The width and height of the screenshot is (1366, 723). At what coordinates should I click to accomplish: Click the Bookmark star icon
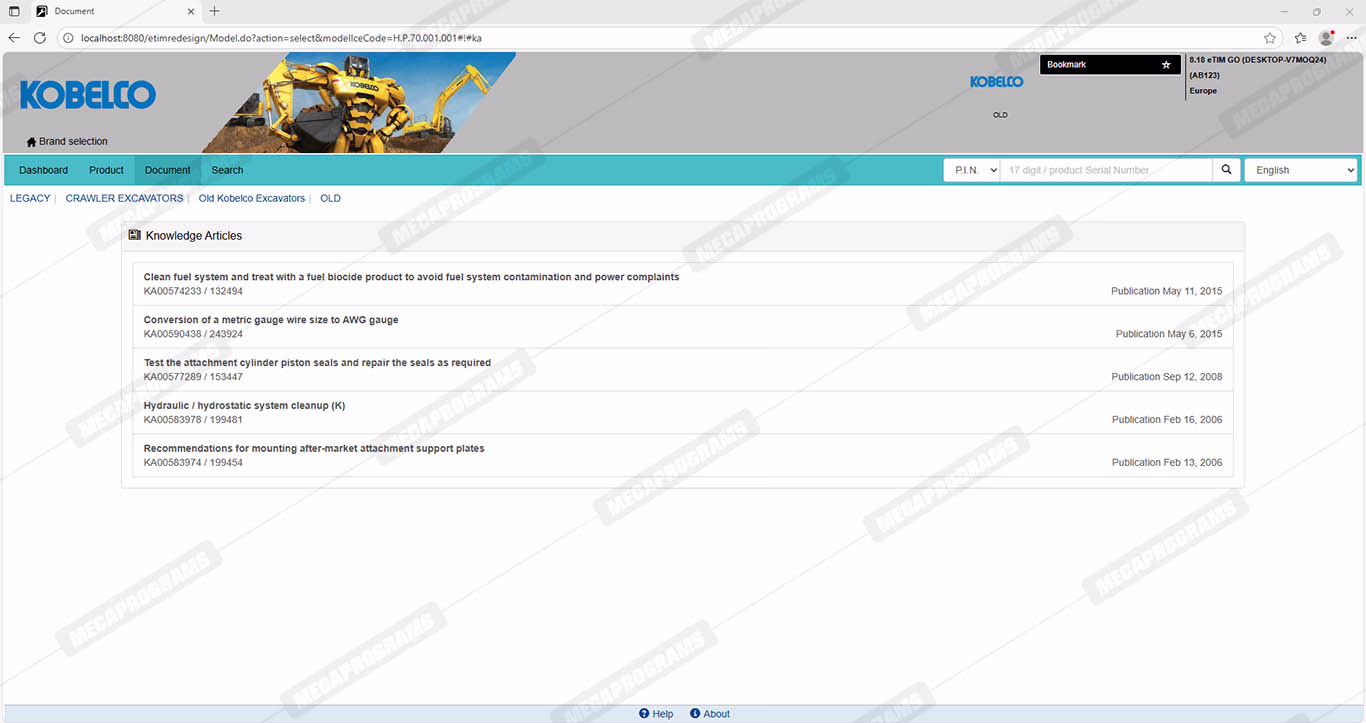pyautogui.click(x=1165, y=65)
